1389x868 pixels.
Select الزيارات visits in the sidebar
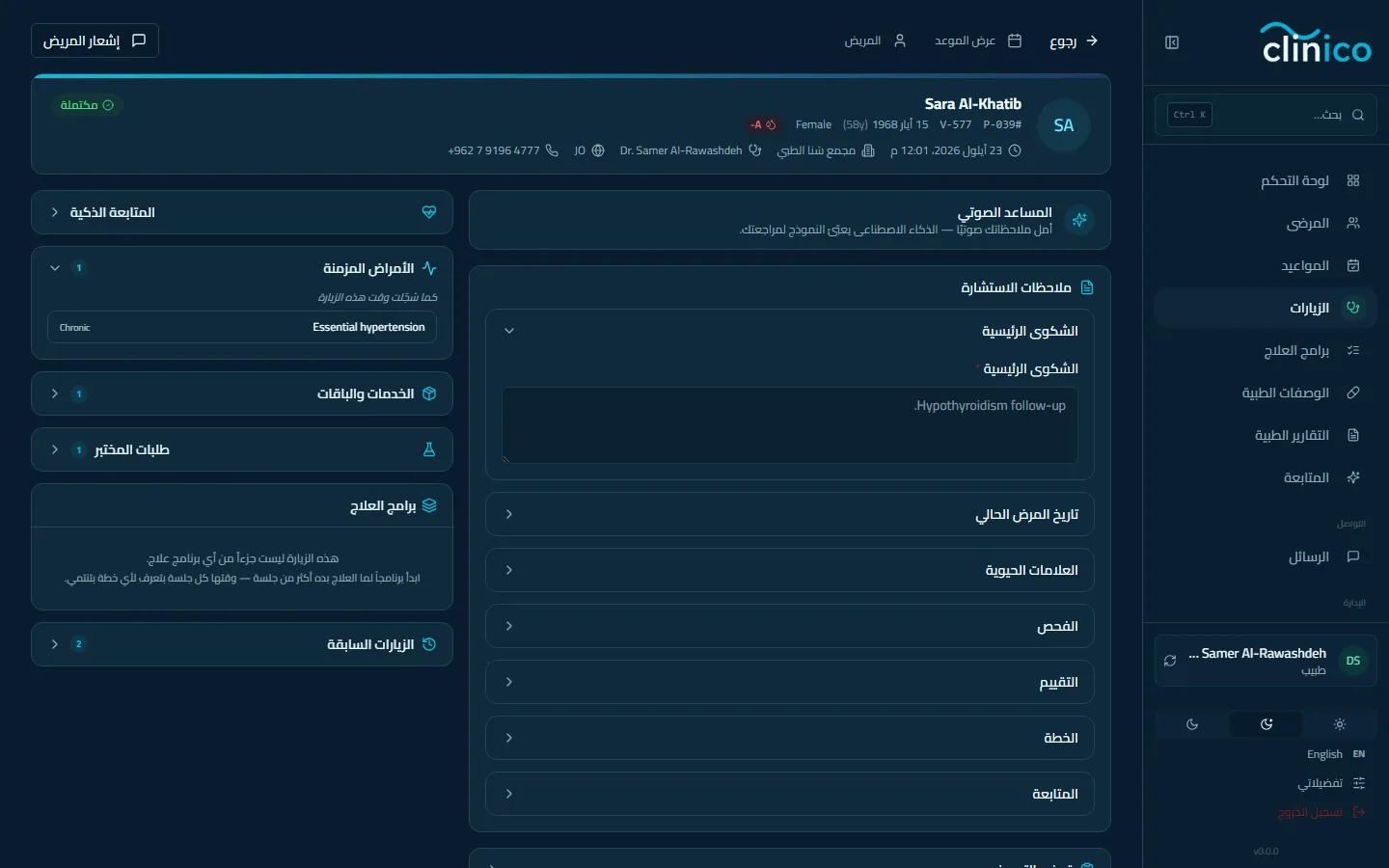[x=1266, y=308]
